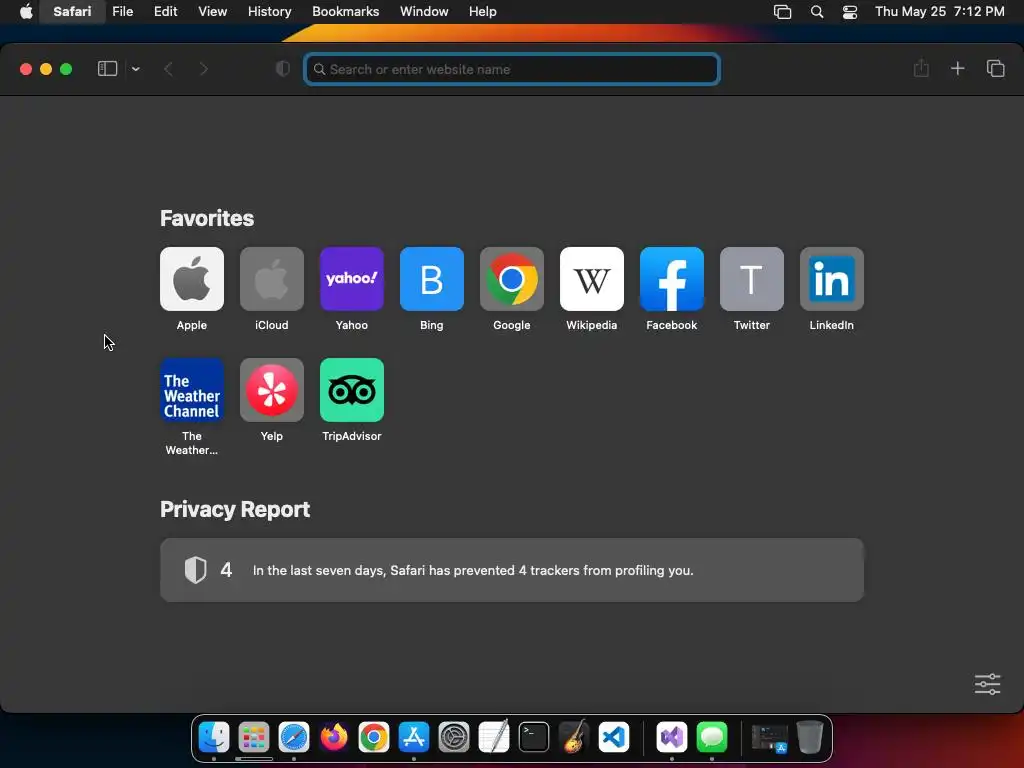Open the Yelp favorite
This screenshot has height=768, width=1024.
click(x=272, y=390)
